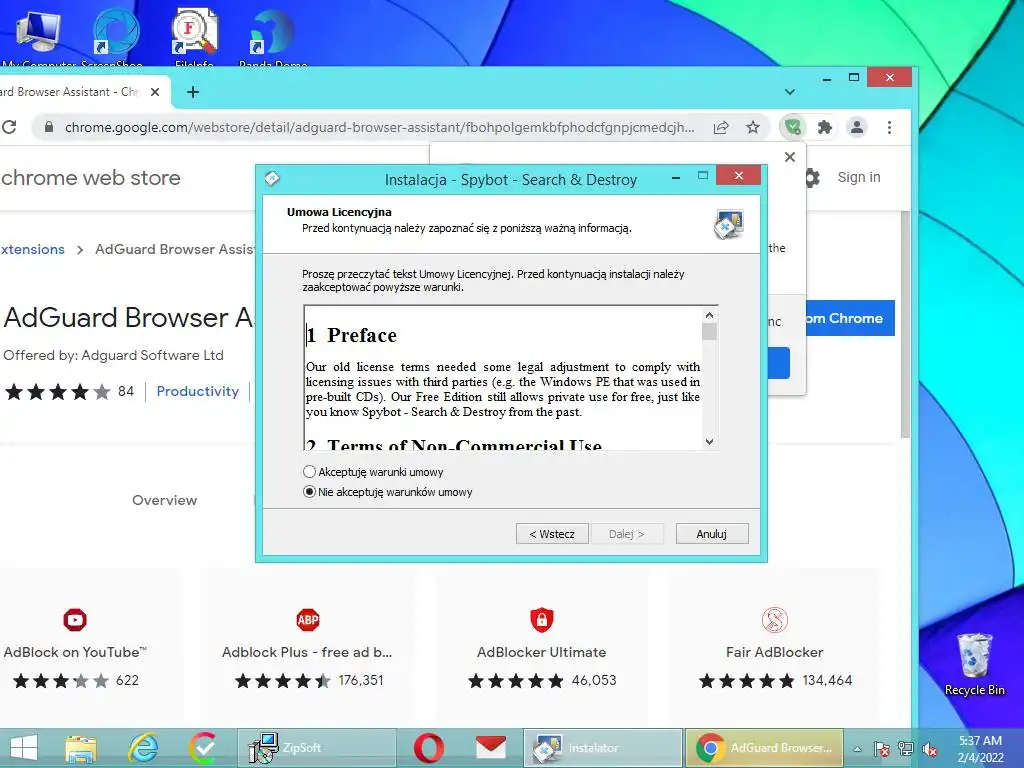Close the popup behind the installer
1024x768 pixels.
tap(790, 157)
